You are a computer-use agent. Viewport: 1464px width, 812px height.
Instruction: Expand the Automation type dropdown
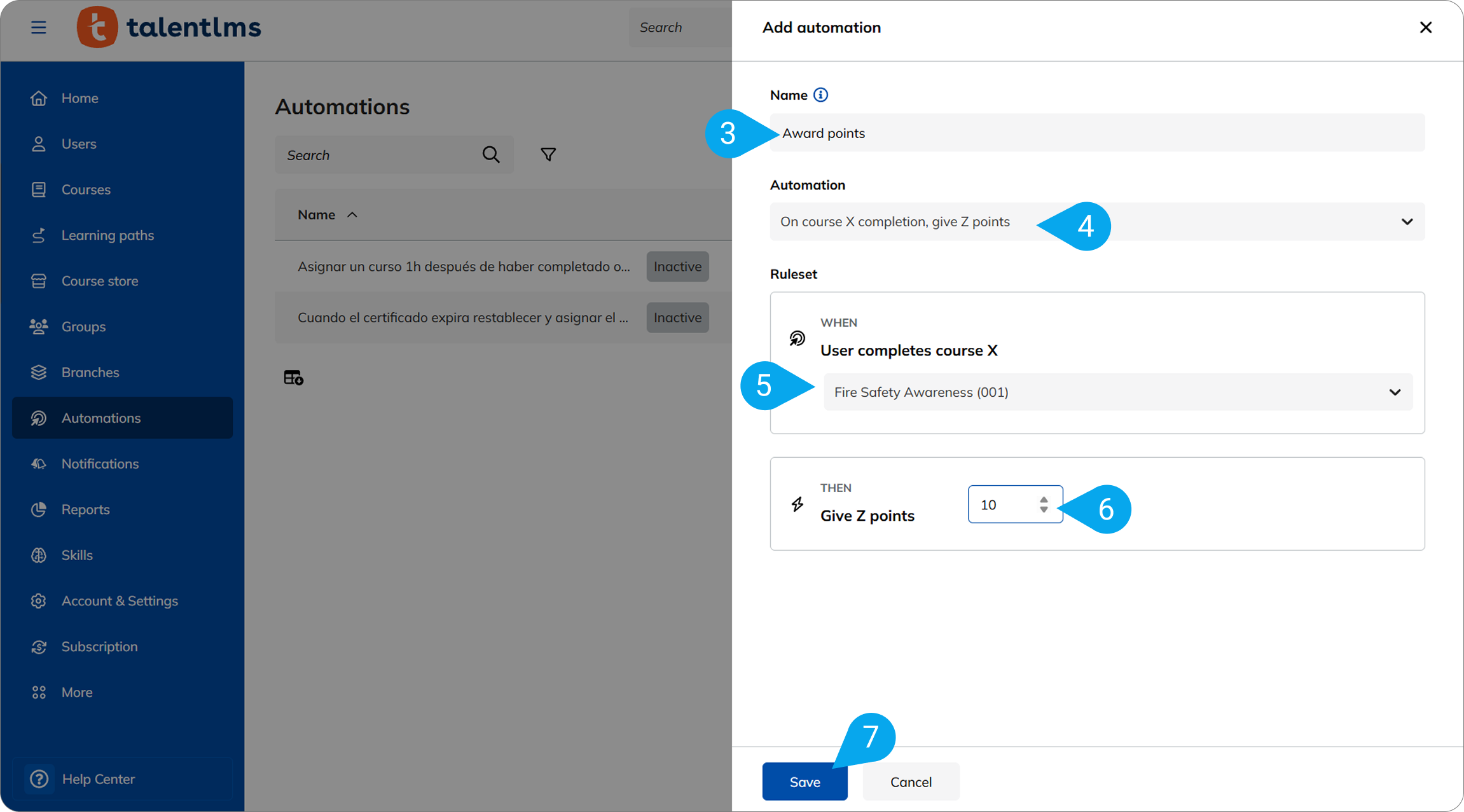click(1406, 222)
